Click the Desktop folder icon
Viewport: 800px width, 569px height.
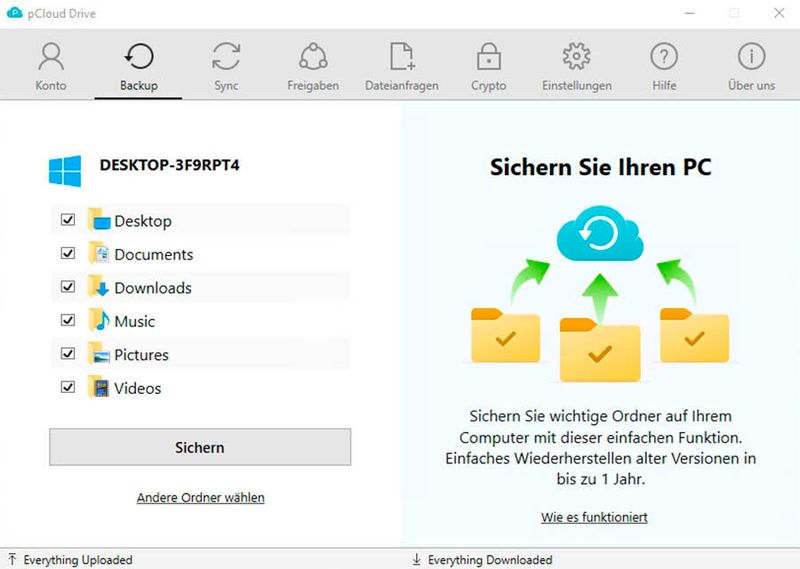pyautogui.click(x=99, y=219)
